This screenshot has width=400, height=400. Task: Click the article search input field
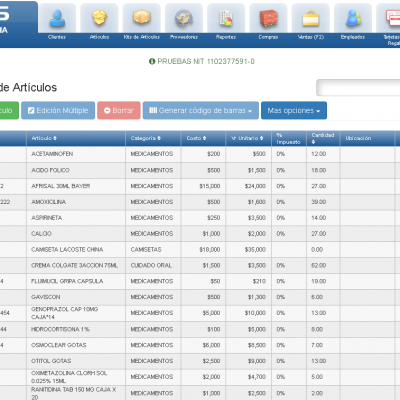pos(358,88)
